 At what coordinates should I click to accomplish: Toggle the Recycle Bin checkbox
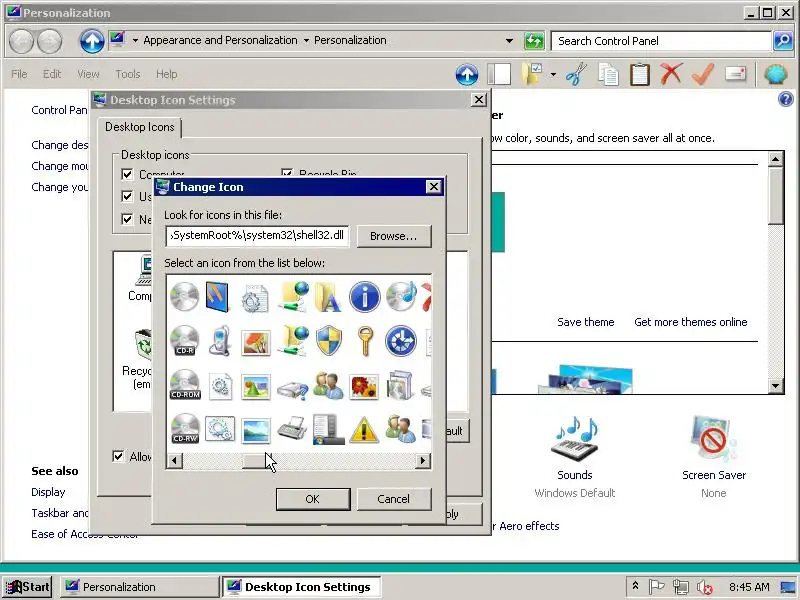click(x=287, y=174)
